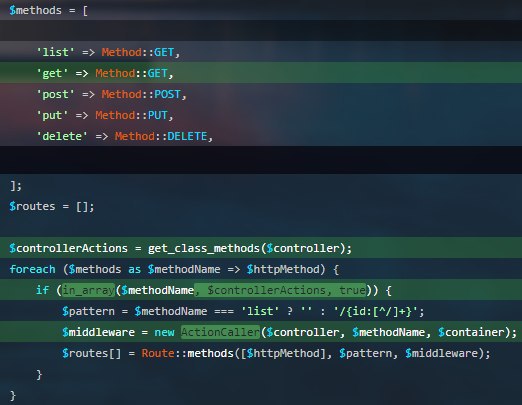Click the POST constant
The width and height of the screenshot is (522, 405).
tap(167, 94)
